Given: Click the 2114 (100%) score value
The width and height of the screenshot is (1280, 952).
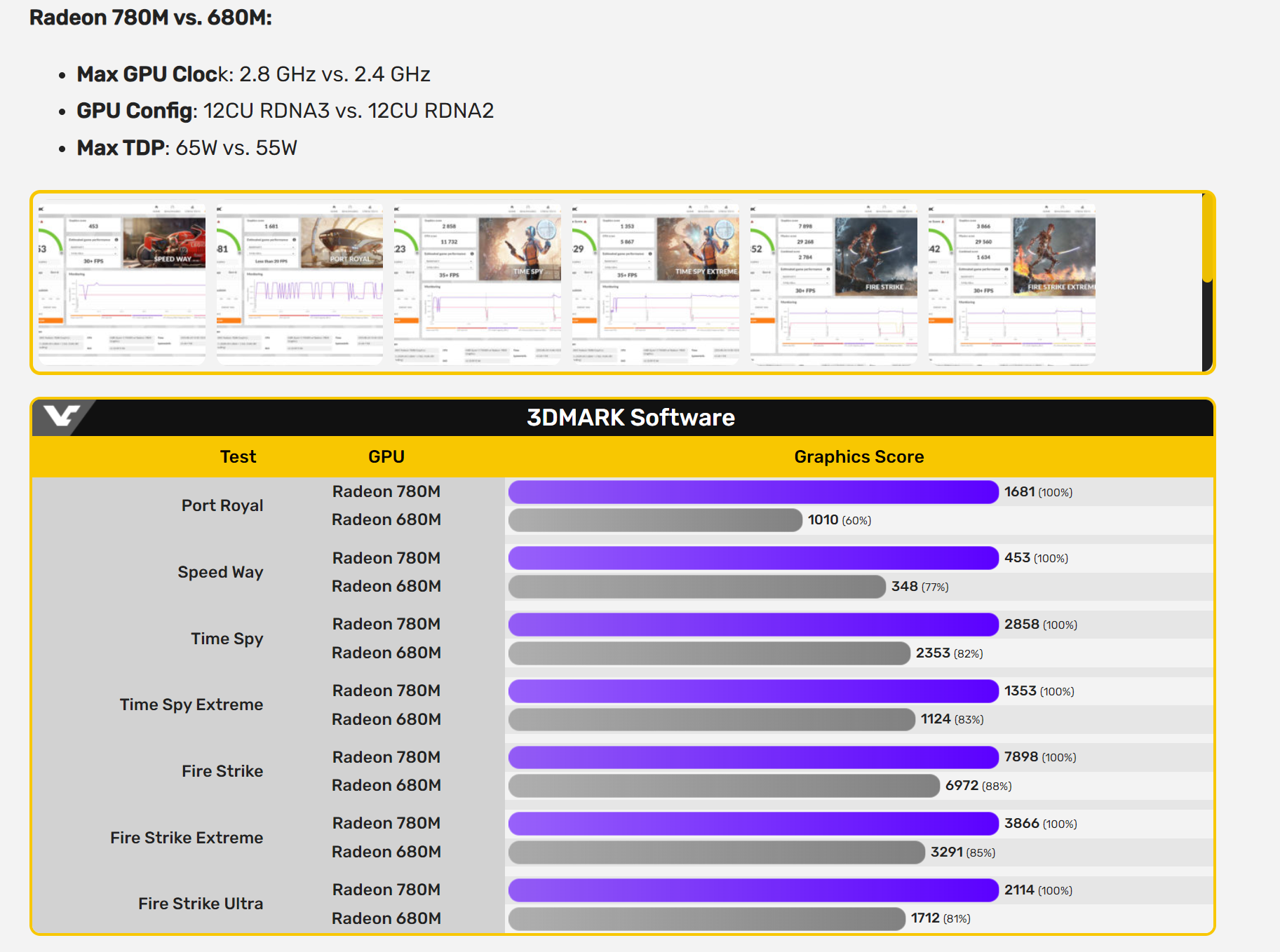Looking at the screenshot, I should (x=1038, y=890).
